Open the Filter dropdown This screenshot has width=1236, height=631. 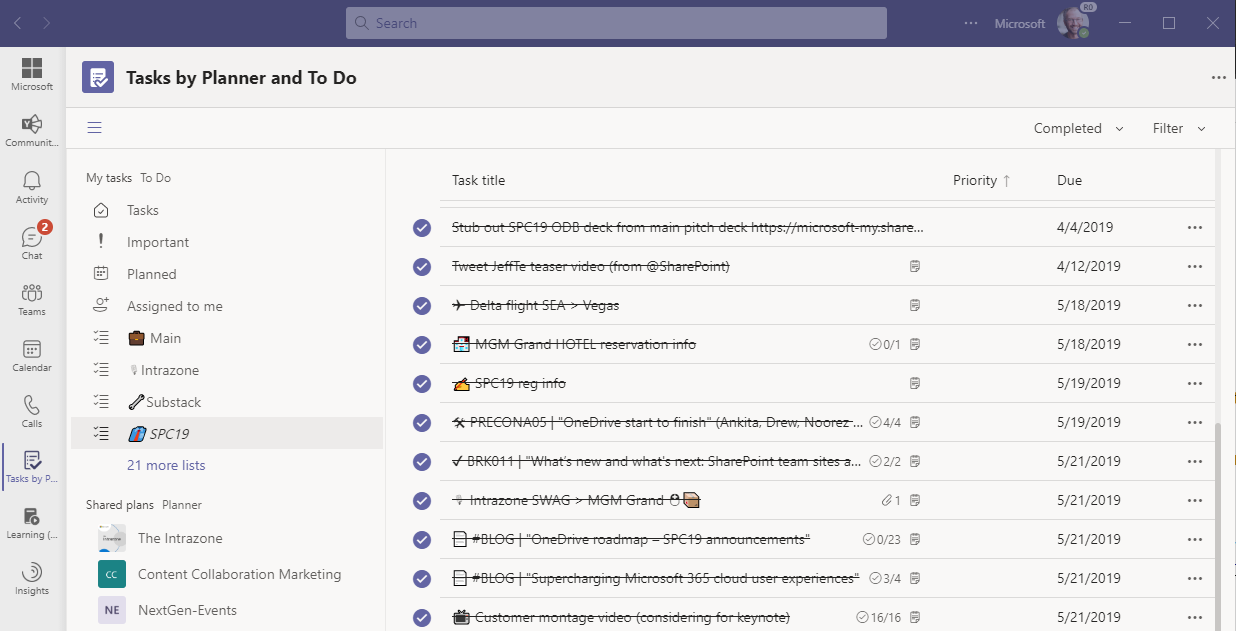(1176, 128)
